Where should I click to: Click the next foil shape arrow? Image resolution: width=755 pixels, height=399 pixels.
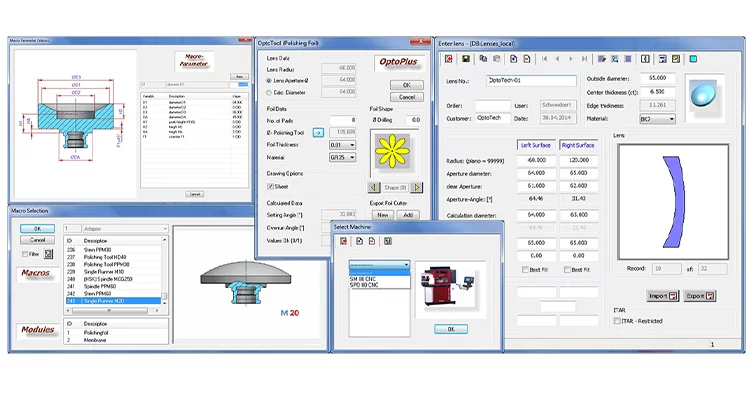click(x=417, y=187)
